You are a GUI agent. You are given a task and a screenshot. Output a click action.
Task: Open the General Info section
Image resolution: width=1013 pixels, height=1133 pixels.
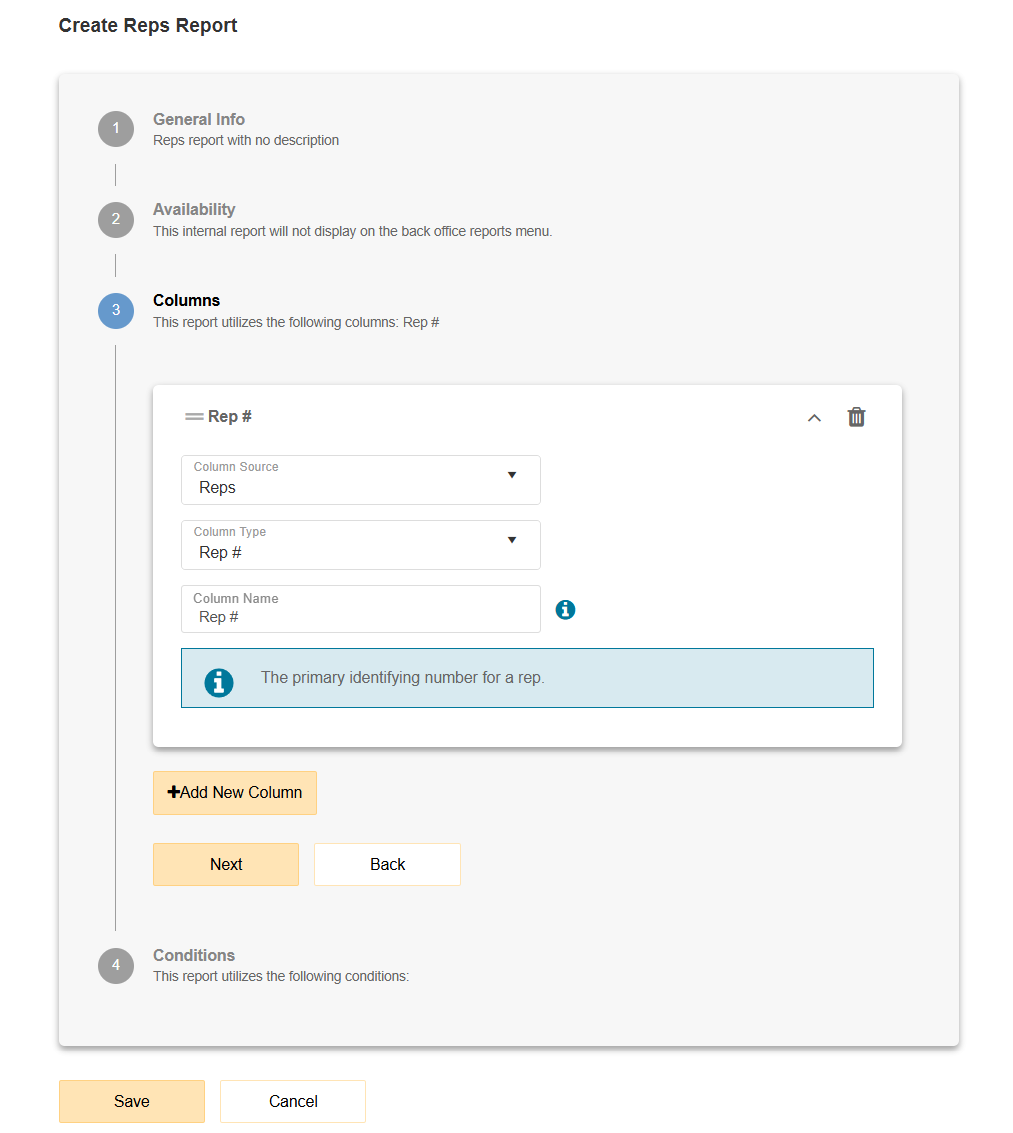click(x=198, y=119)
